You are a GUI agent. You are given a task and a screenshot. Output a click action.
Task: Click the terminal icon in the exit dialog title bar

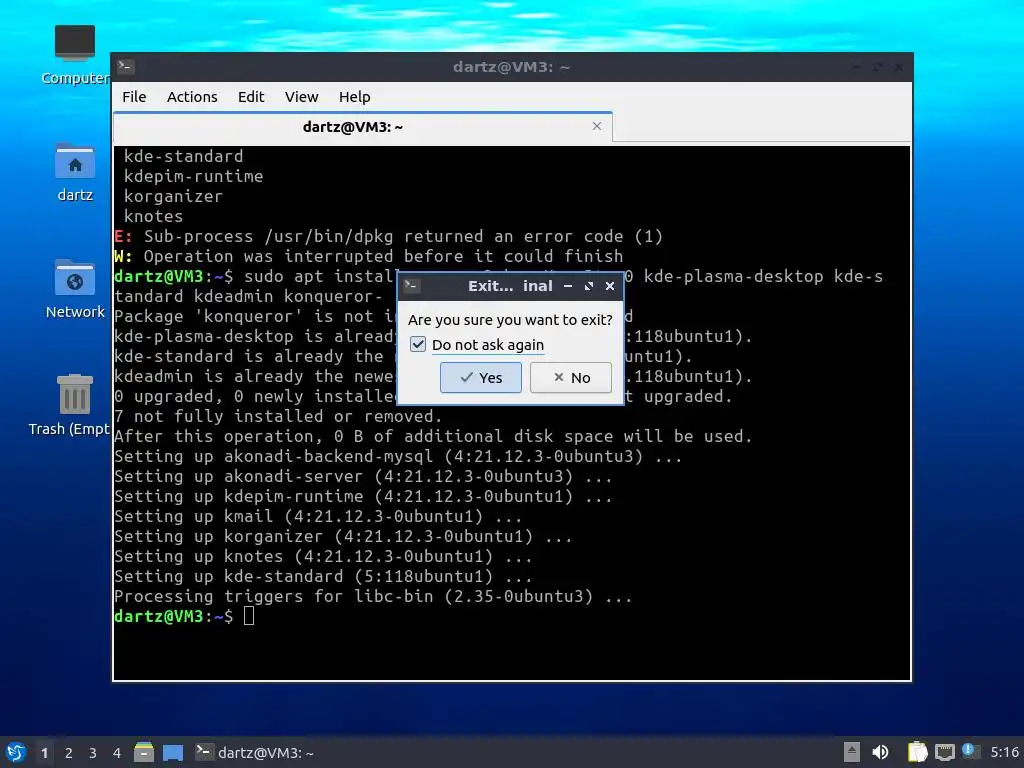tap(411, 285)
